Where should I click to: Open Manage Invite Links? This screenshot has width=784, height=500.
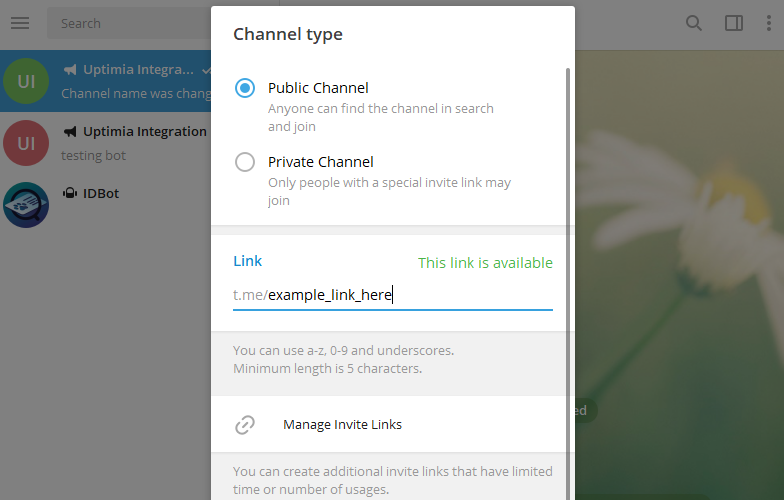[342, 424]
